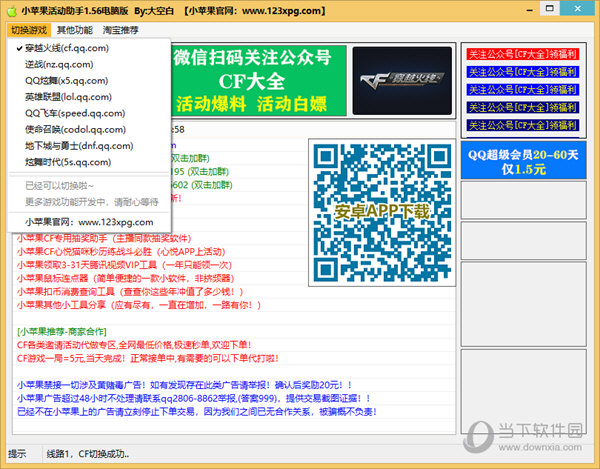Click the app icon in the title bar
Viewport: 600px width, 469px height.
12,10
